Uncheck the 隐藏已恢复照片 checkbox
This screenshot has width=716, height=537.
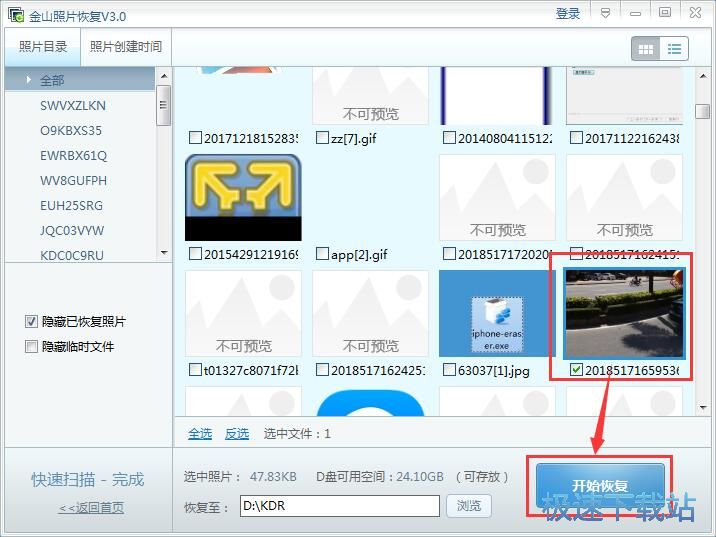pyautogui.click(x=32, y=322)
